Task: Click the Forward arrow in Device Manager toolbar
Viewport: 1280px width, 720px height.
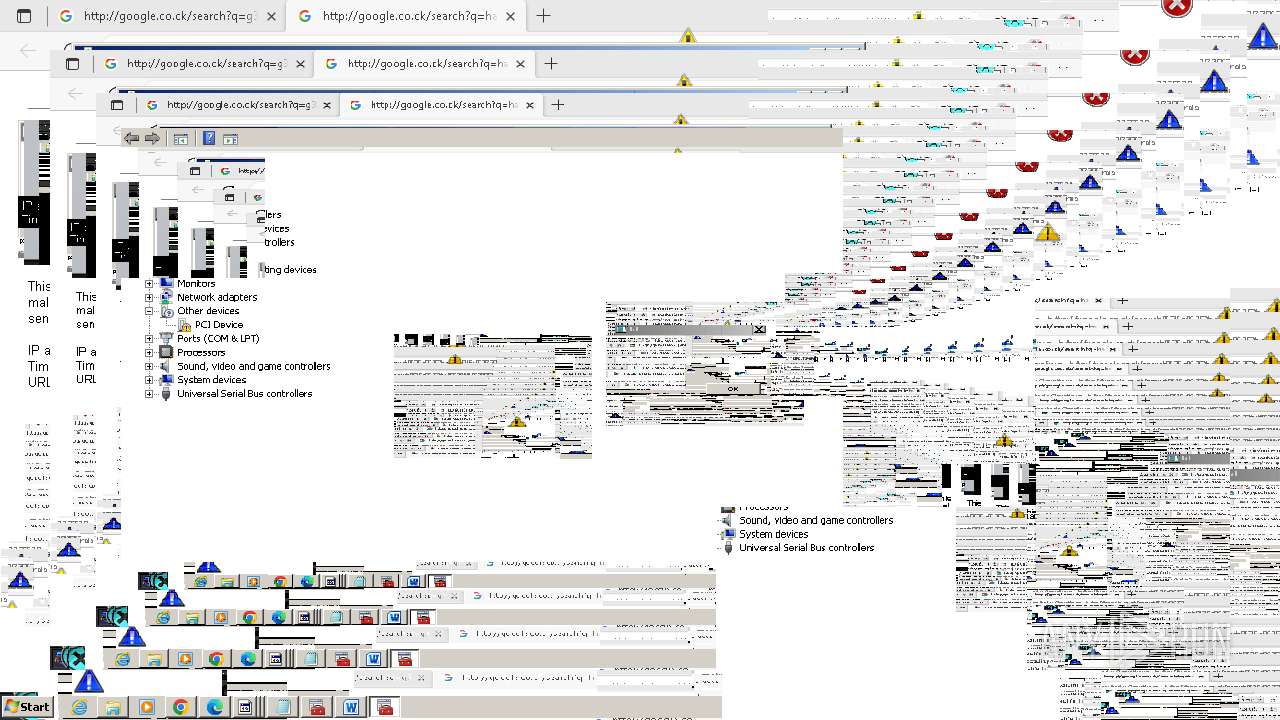Action: click(x=152, y=139)
